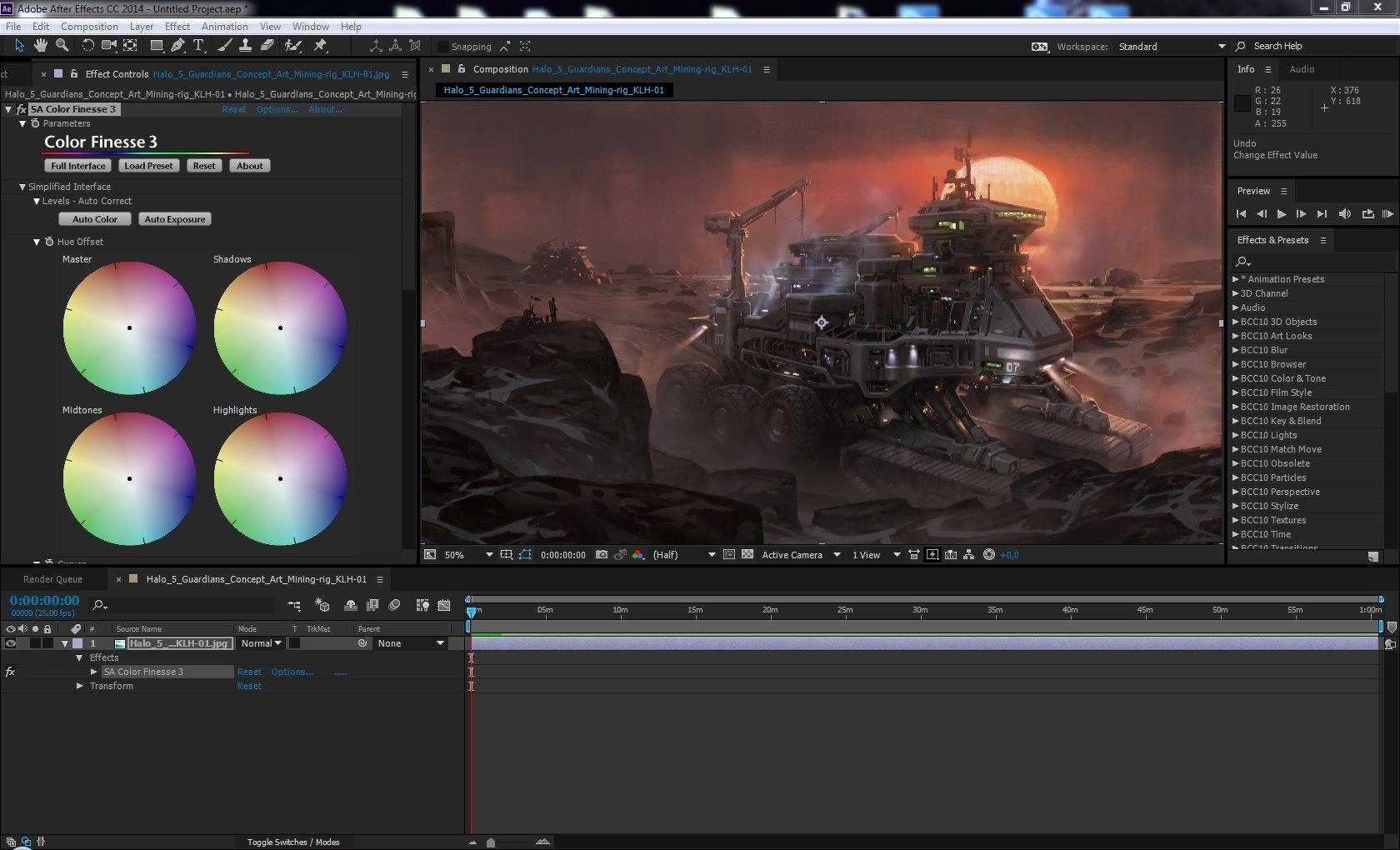Select the Pan Behind anchor point tool
Screen dimensions: 1400x850
click(131, 46)
